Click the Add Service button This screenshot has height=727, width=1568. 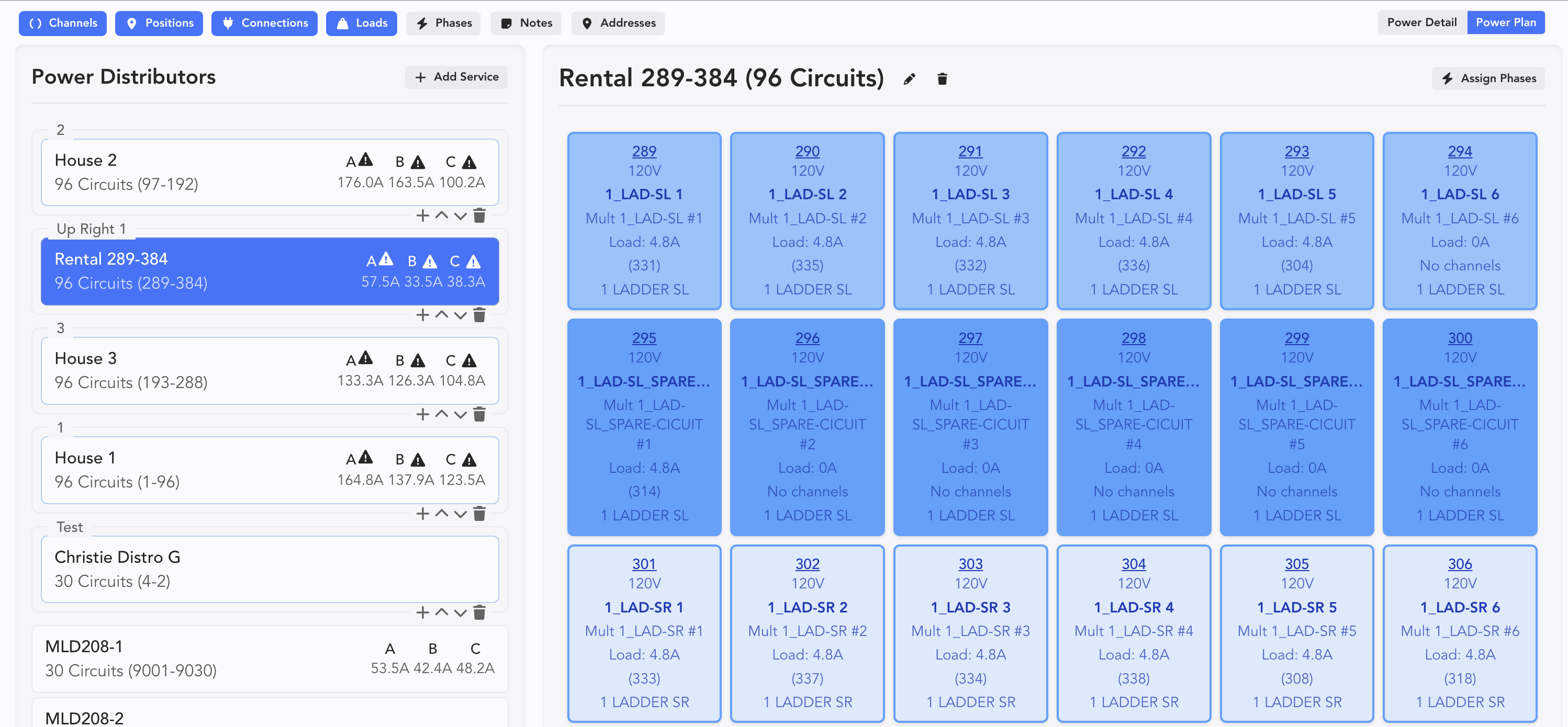[456, 77]
